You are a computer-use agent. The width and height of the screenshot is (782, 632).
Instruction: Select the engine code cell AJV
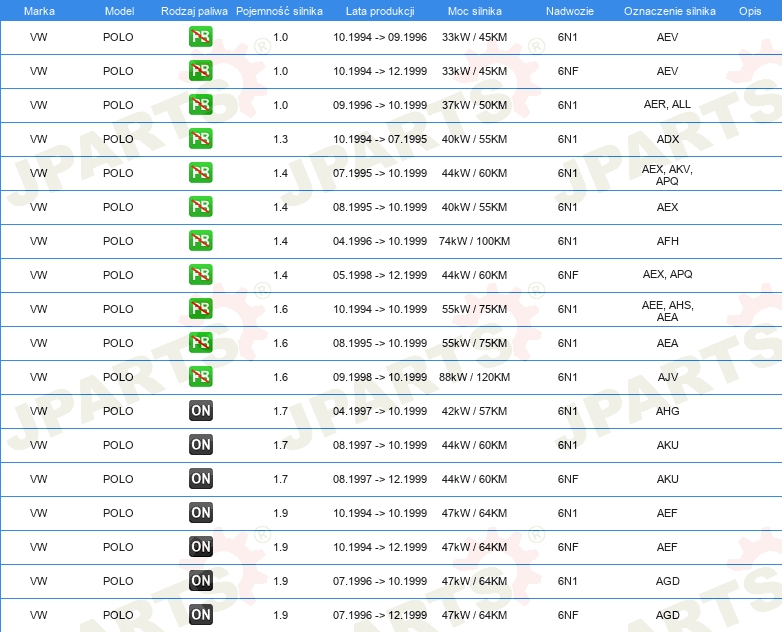[x=667, y=377]
